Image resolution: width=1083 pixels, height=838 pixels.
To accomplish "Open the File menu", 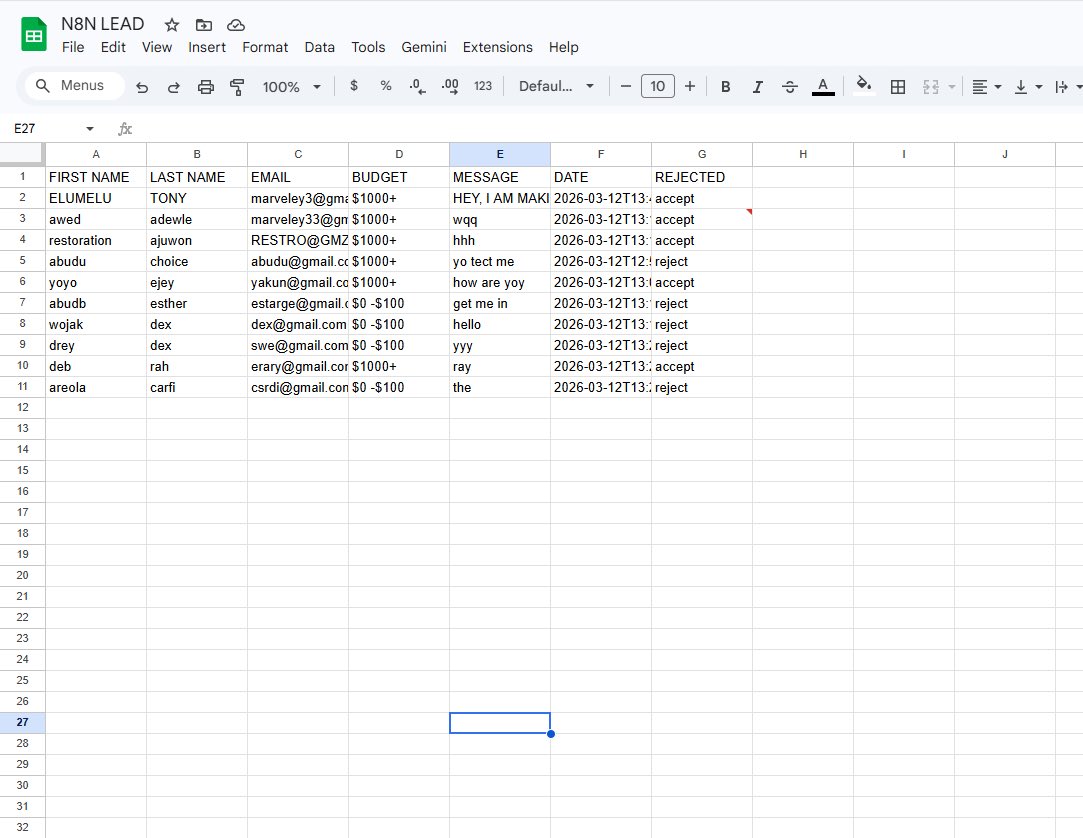I will [x=73, y=47].
